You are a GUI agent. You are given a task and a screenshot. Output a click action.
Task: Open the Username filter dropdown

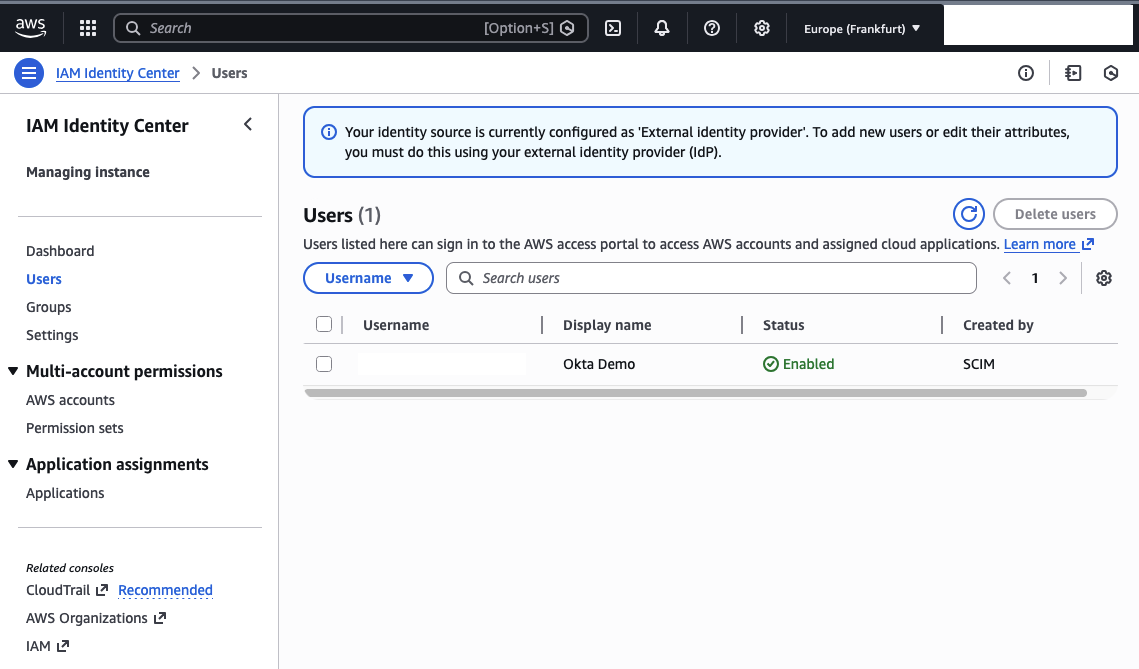pos(368,277)
